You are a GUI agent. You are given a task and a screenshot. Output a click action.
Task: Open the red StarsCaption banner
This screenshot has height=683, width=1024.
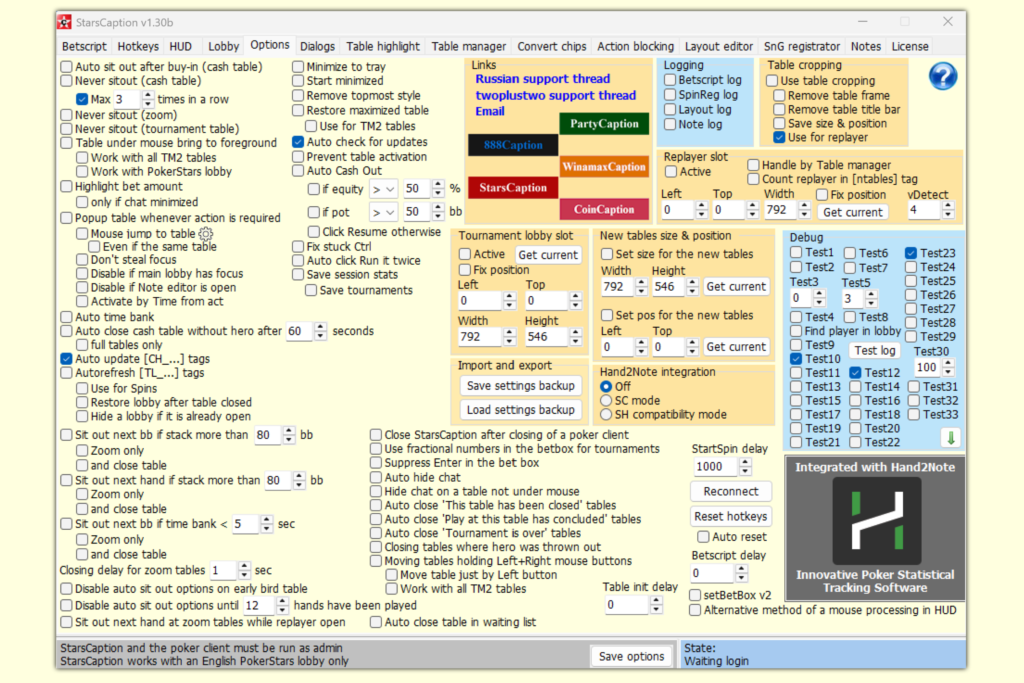pyautogui.click(x=513, y=188)
